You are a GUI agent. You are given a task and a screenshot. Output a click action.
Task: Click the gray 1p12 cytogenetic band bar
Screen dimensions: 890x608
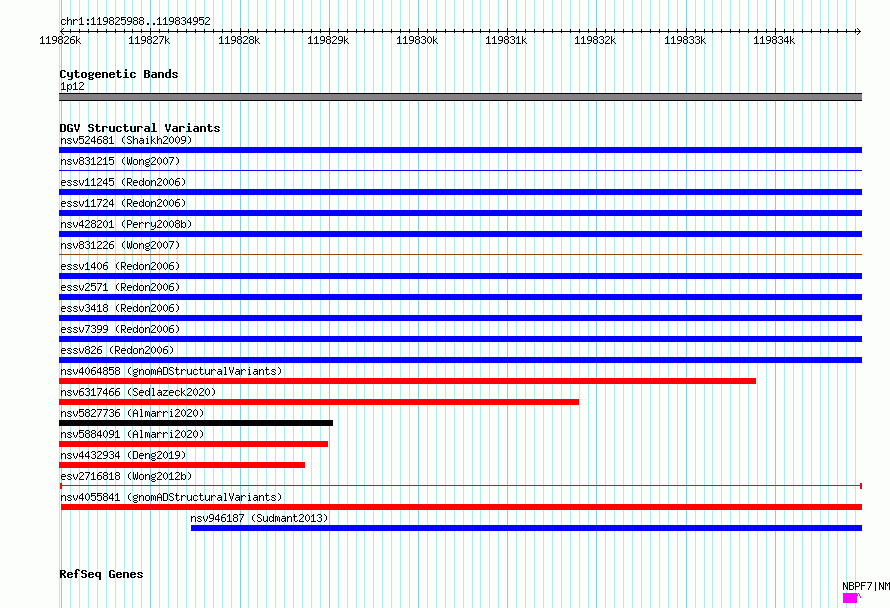[460, 97]
